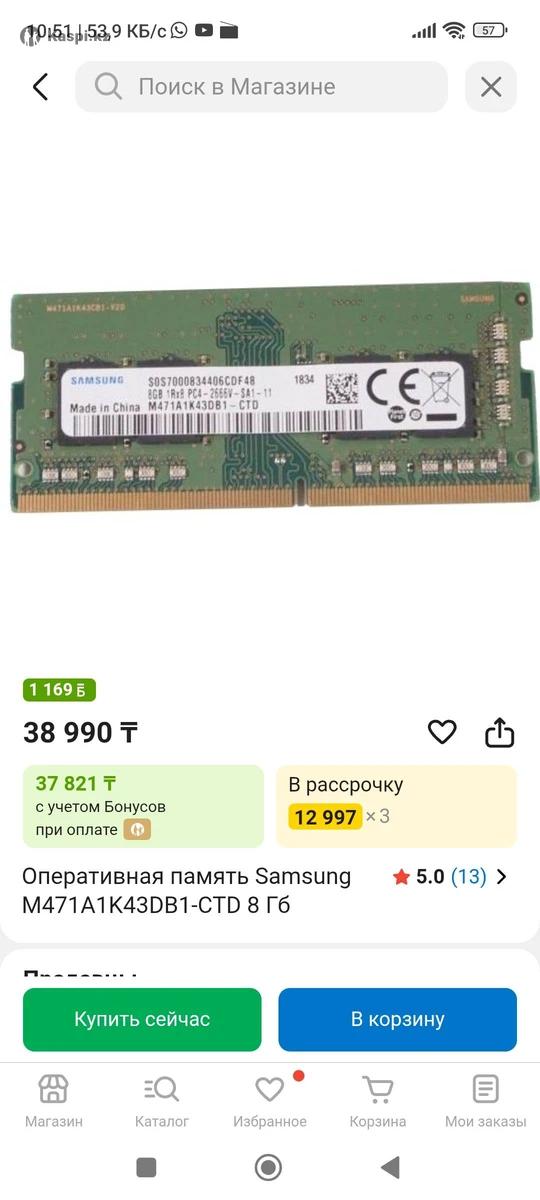Image resolution: width=540 pixels, height=1200 pixels.
Task: Tap the 1 169 bonus badge
Action: point(59,690)
